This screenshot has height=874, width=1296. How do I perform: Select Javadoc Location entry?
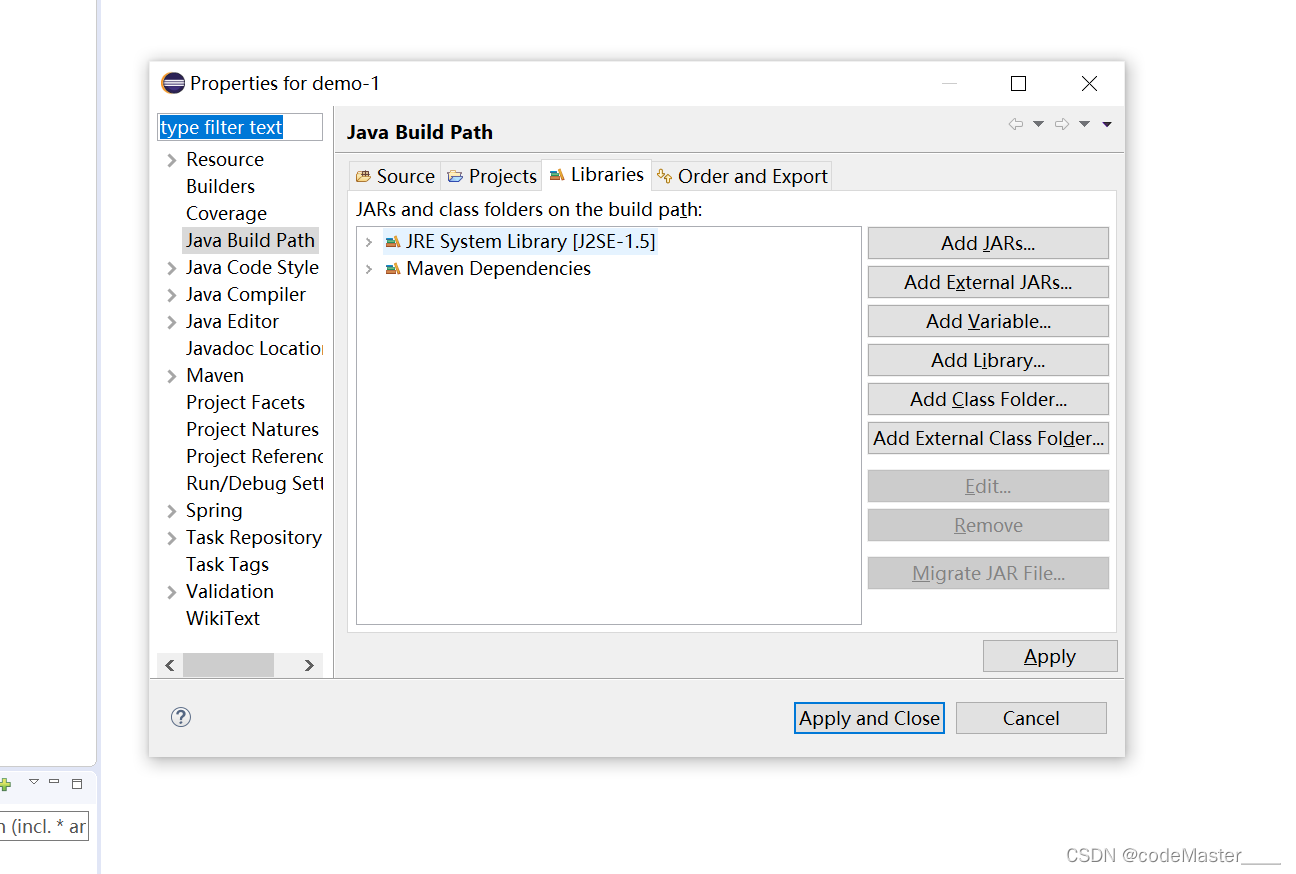(x=254, y=349)
